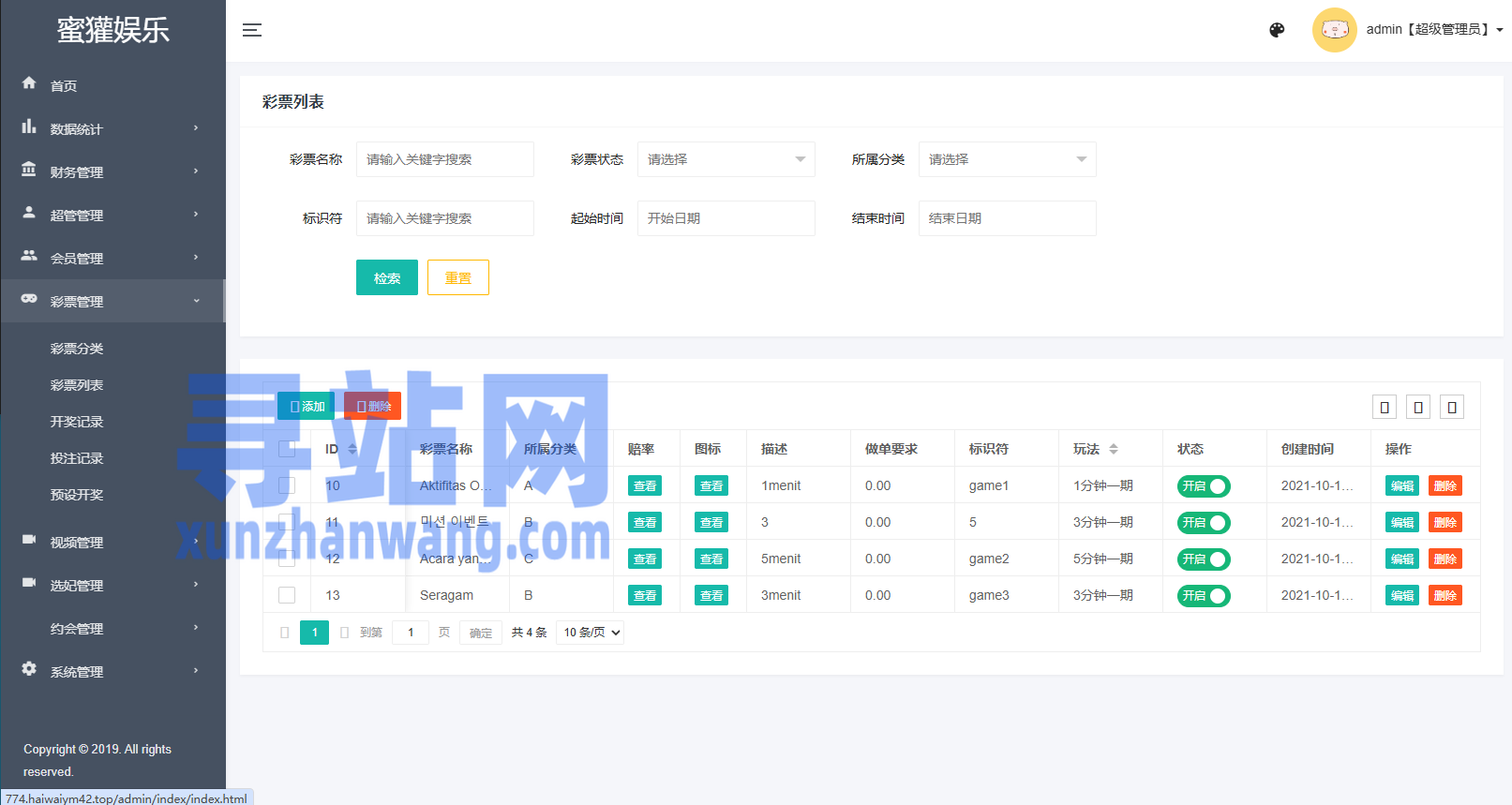Click the bank icon for 财务管理

29,170
